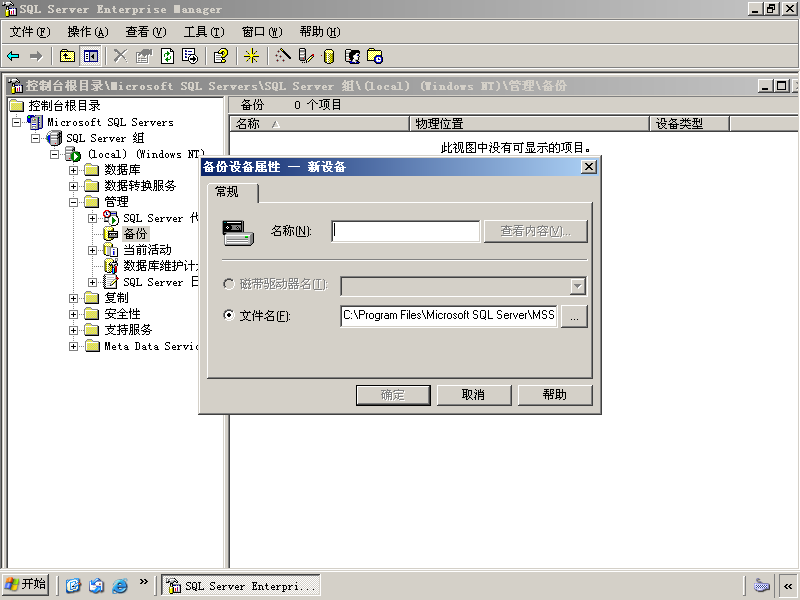Sort by the 物理位置 column header
800x600 pixels.
pos(529,124)
